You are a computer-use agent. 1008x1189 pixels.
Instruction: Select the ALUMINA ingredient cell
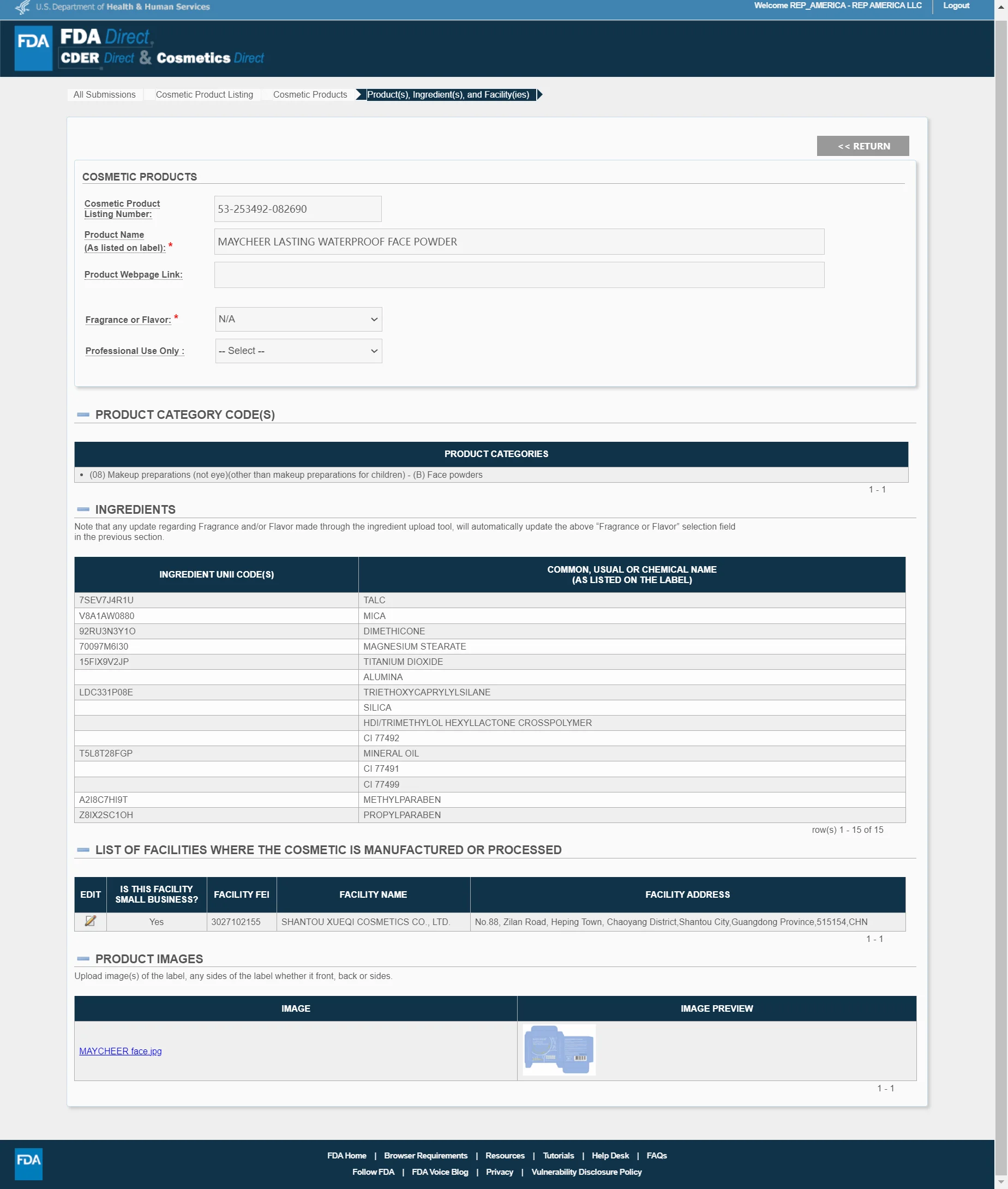(632, 677)
